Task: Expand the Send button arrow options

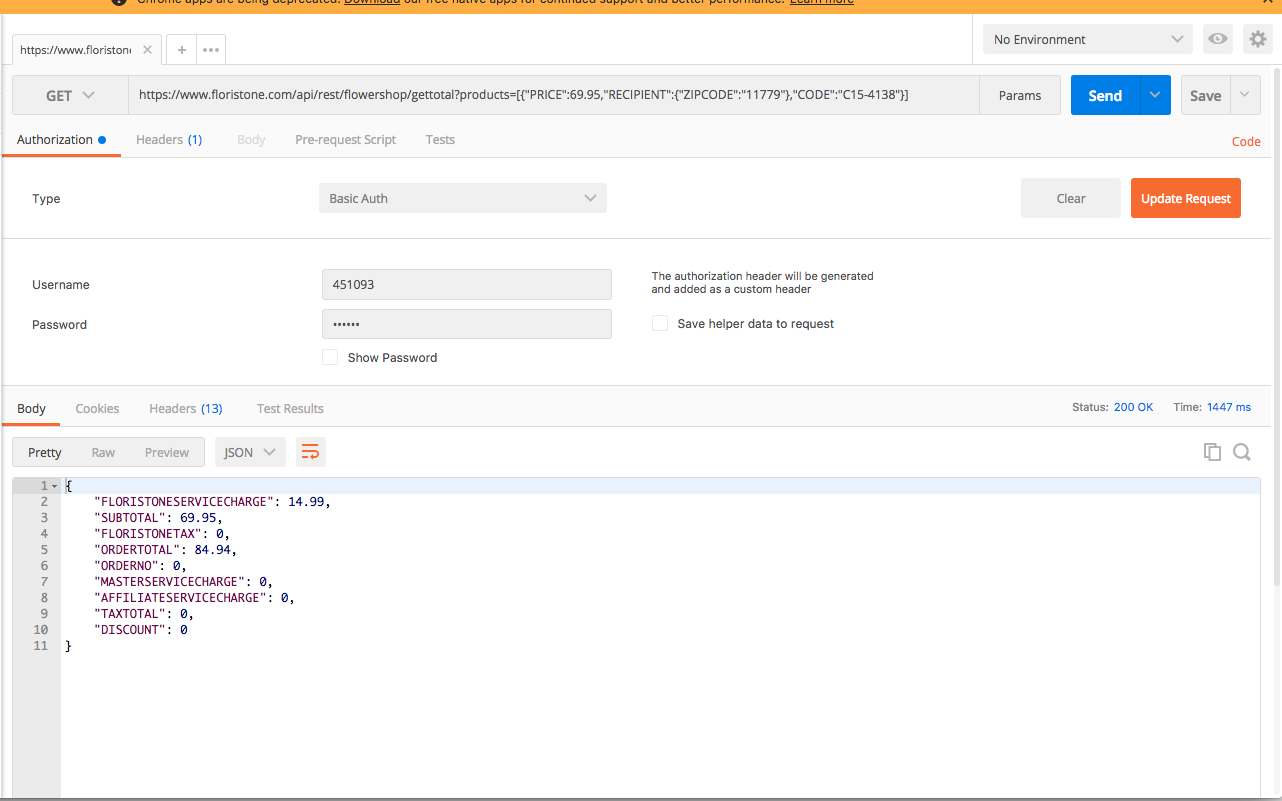Action: [x=1155, y=95]
